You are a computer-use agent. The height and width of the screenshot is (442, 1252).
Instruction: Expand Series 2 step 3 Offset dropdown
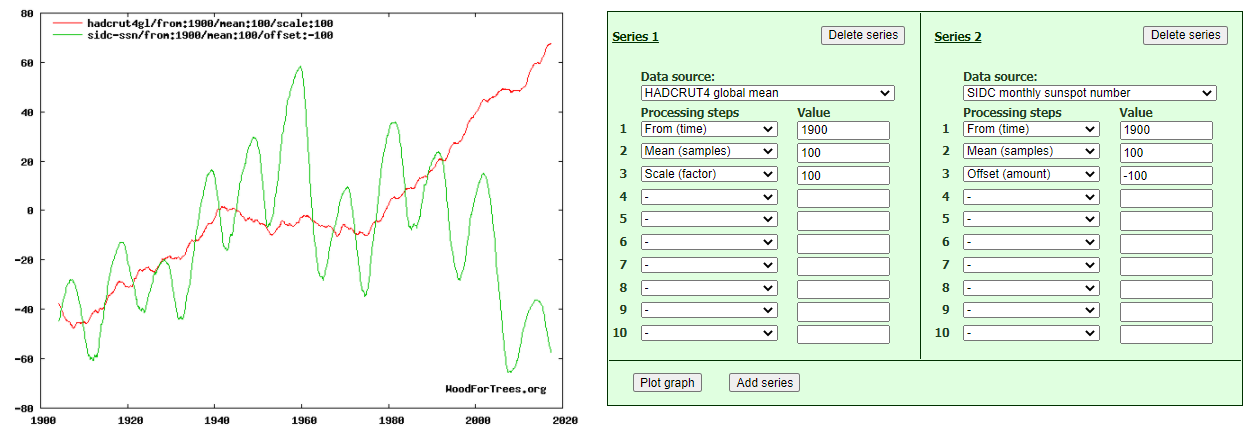click(x=1031, y=174)
